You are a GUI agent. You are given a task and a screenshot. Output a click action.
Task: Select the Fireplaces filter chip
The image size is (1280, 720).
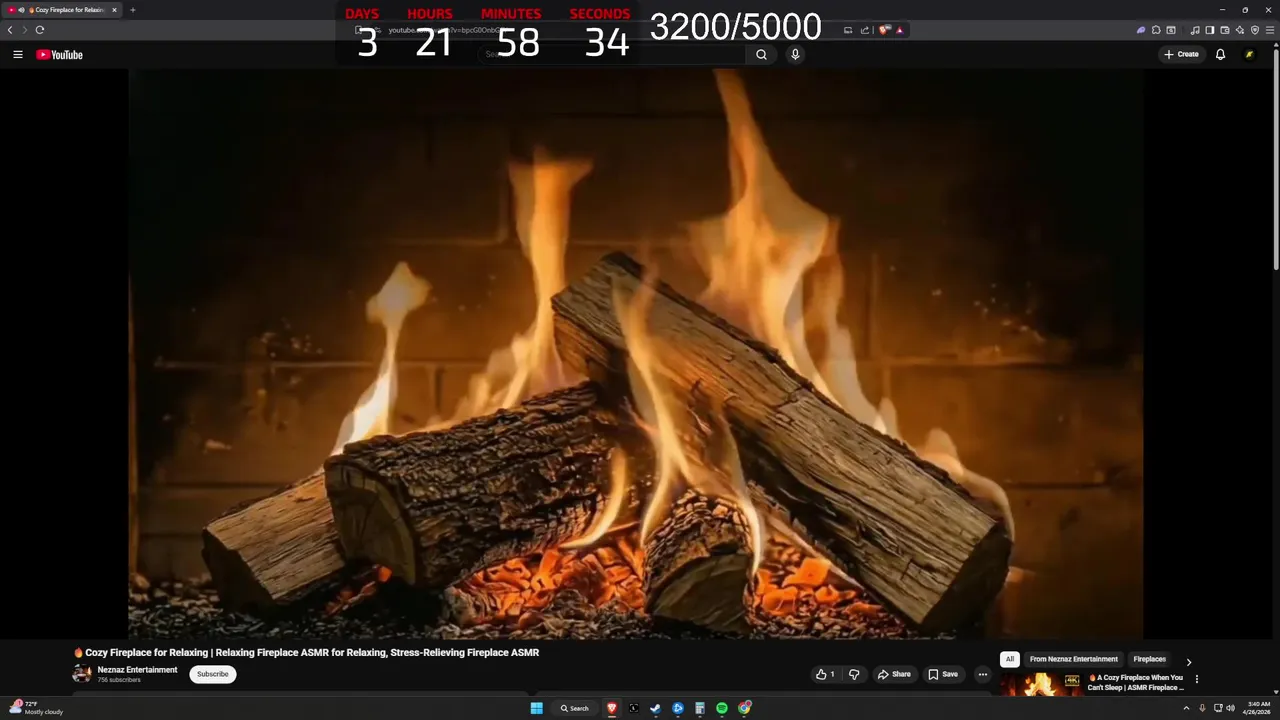coord(1149,659)
